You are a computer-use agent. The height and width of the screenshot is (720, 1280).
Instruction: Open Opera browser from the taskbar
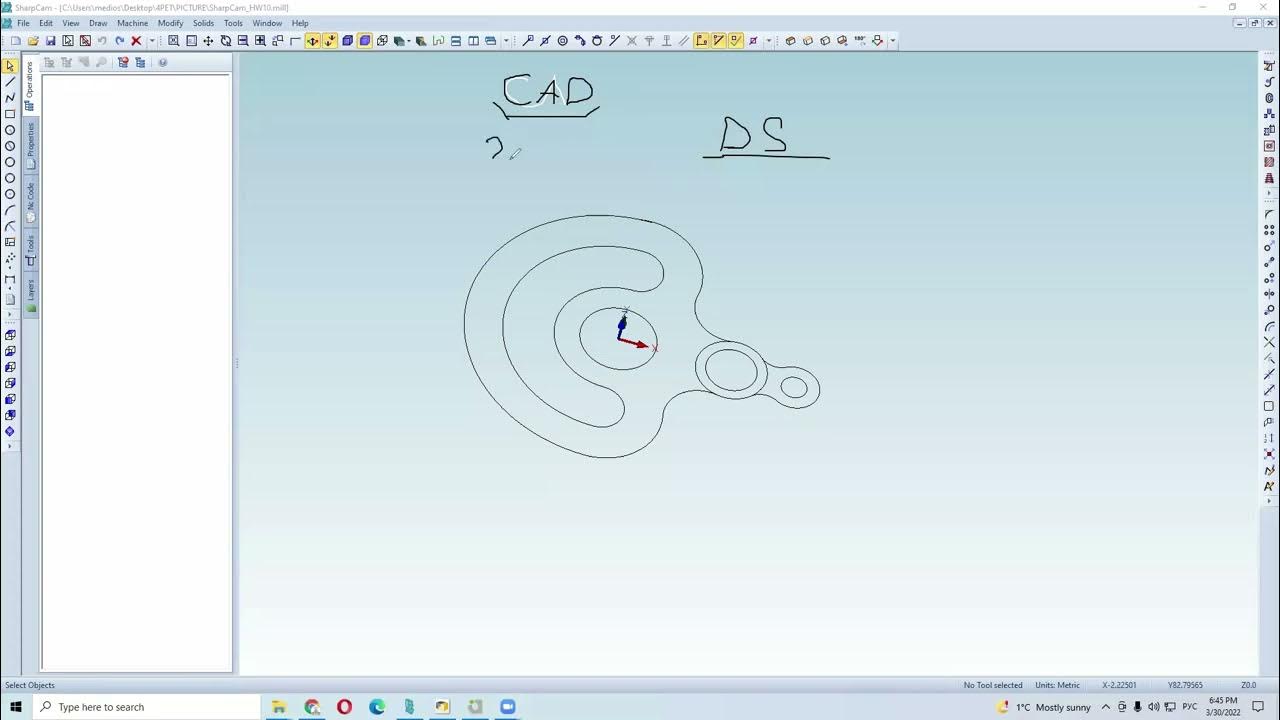click(x=344, y=707)
